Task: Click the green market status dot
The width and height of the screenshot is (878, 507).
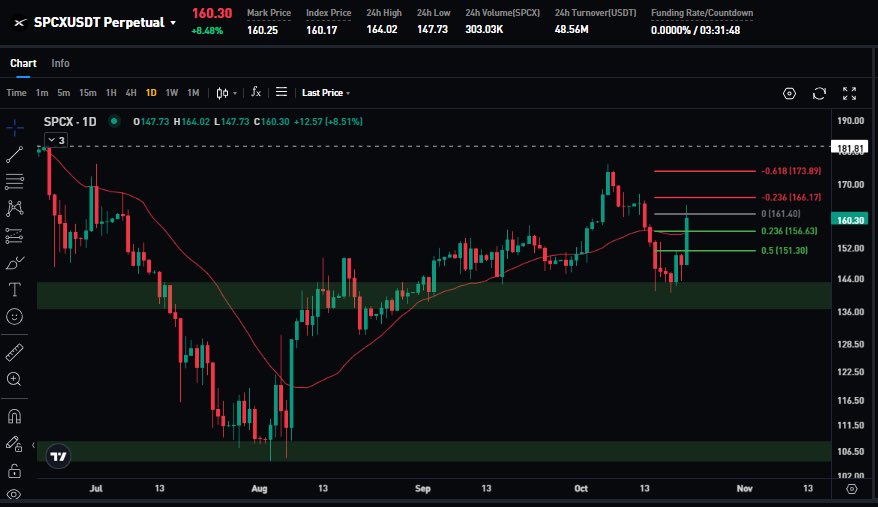Action: click(114, 121)
